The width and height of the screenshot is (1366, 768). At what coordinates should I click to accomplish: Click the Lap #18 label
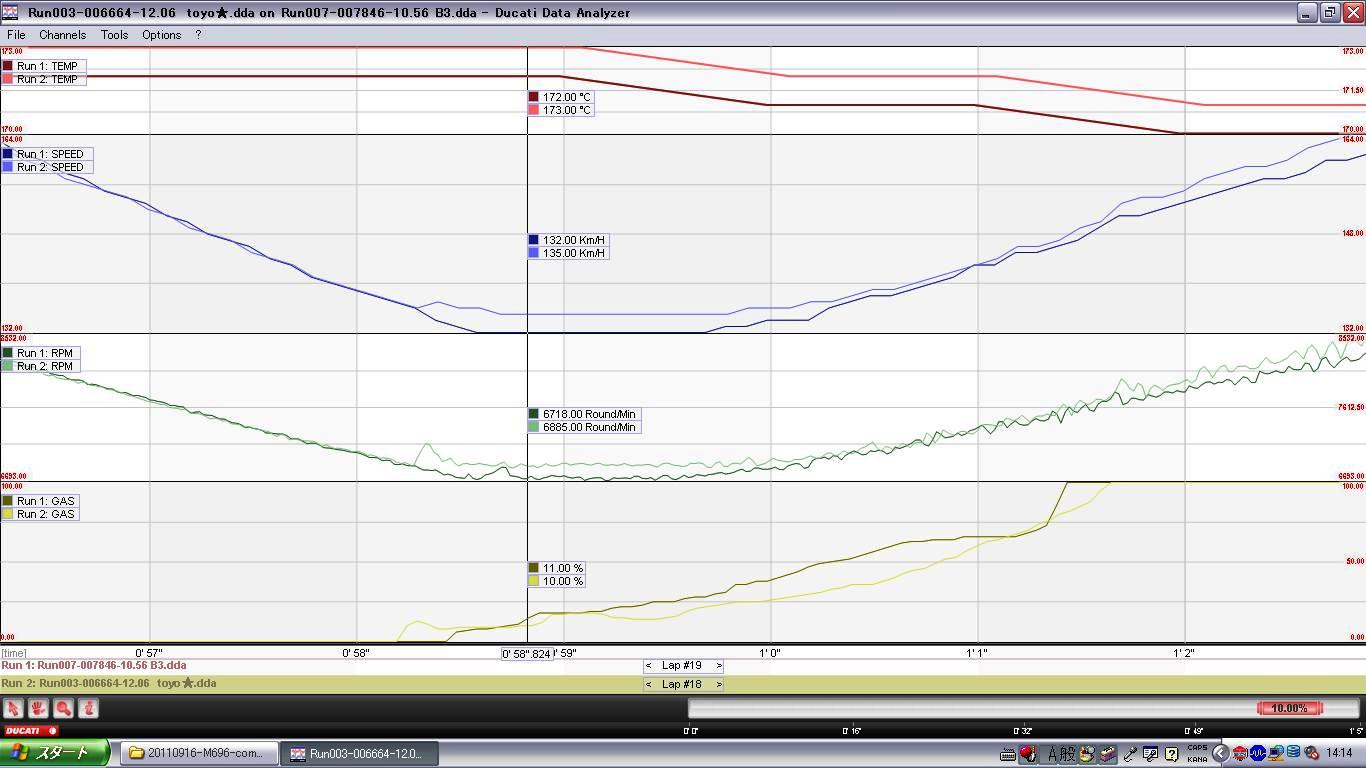(682, 685)
